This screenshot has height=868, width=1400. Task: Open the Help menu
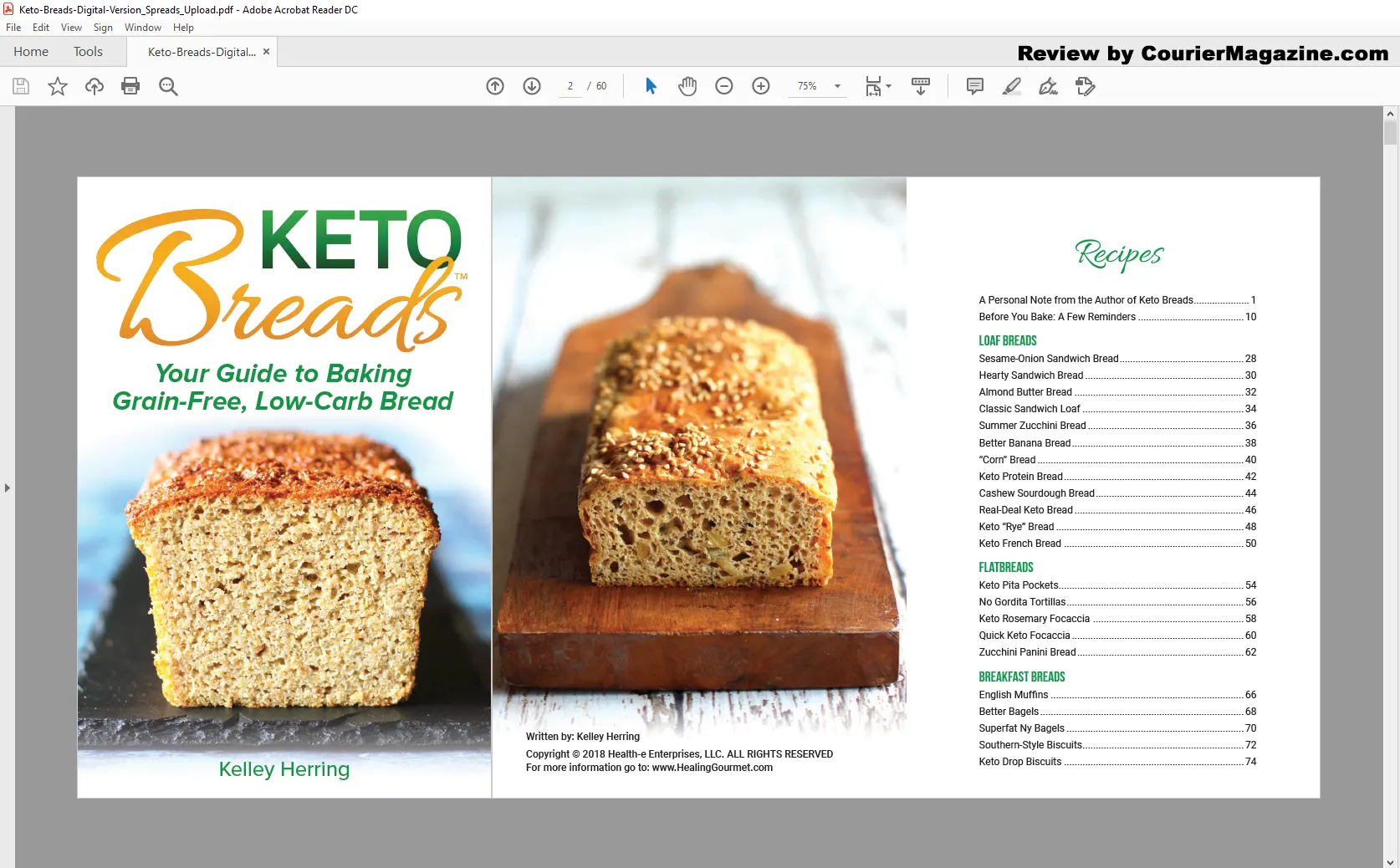183,28
